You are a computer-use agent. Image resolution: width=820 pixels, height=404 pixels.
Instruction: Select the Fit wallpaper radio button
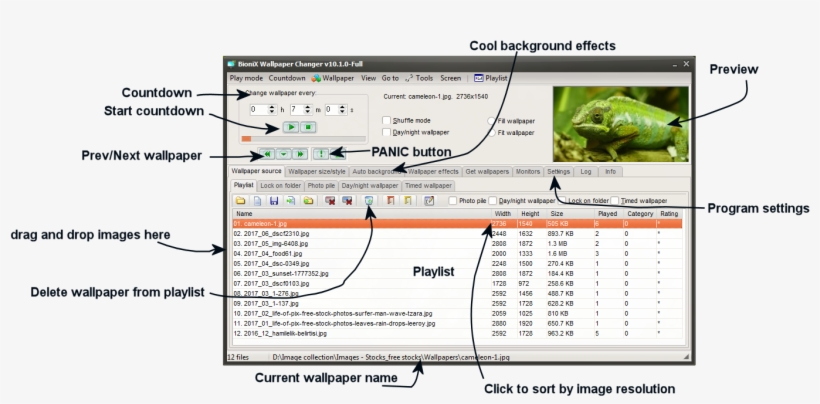coord(491,133)
